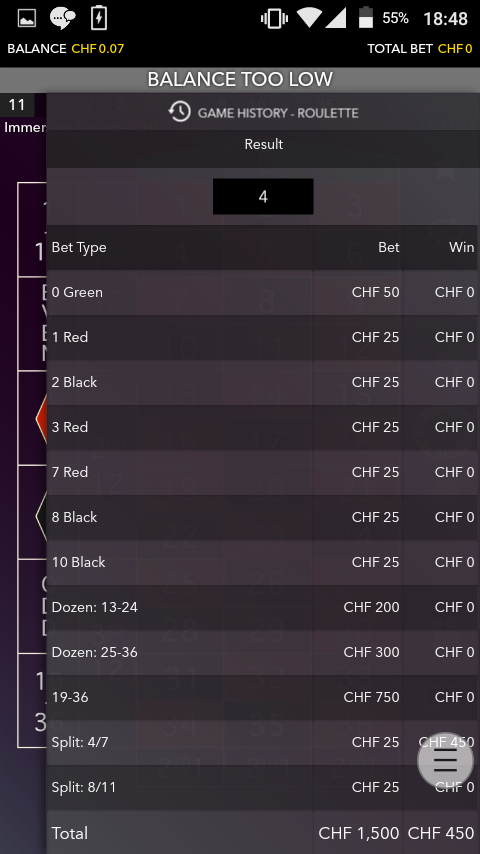480x854 pixels.
Task: Select the Split: 4/7 winning row
Action: point(263,742)
